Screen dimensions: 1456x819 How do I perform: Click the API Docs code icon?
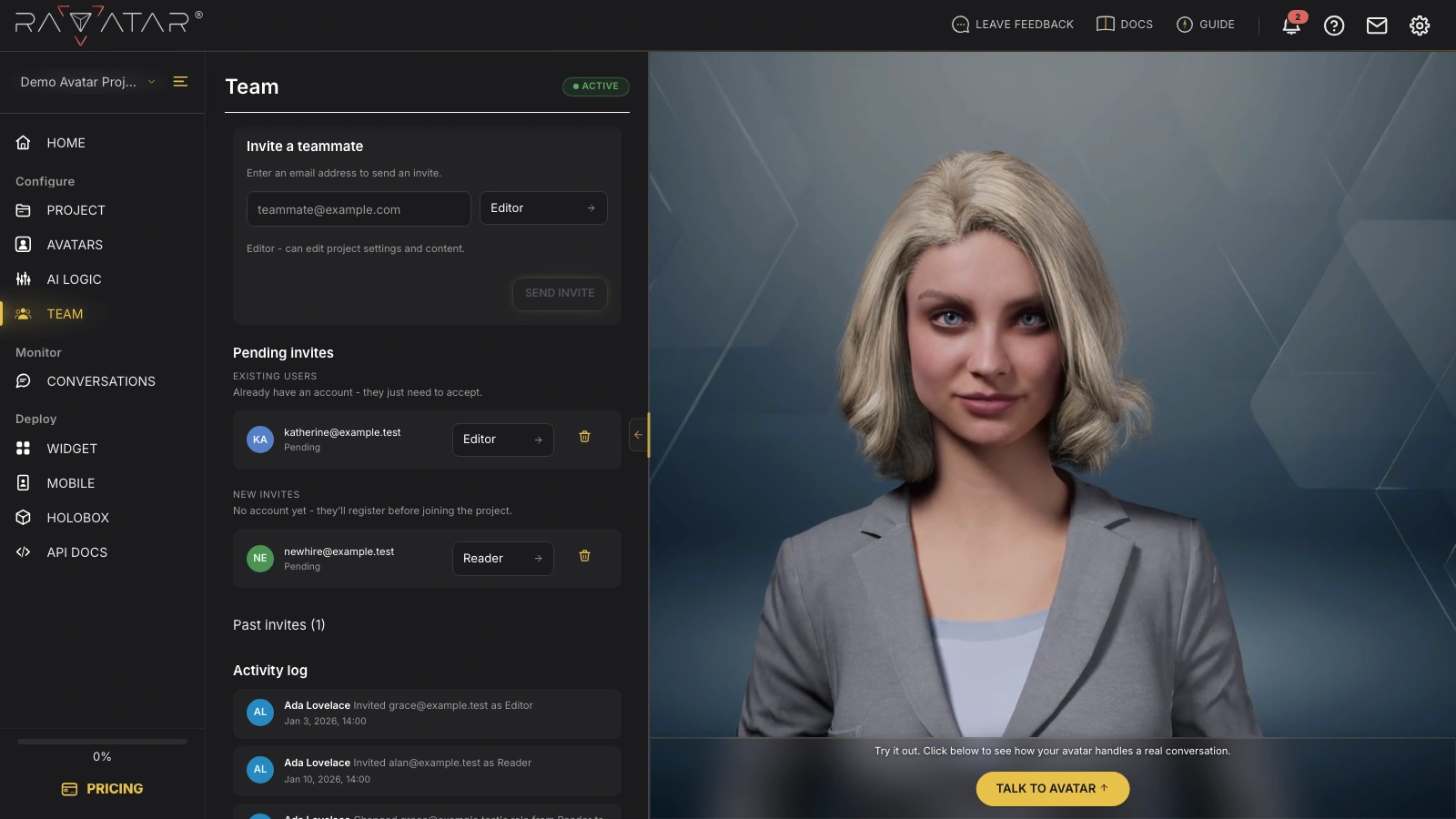(24, 552)
